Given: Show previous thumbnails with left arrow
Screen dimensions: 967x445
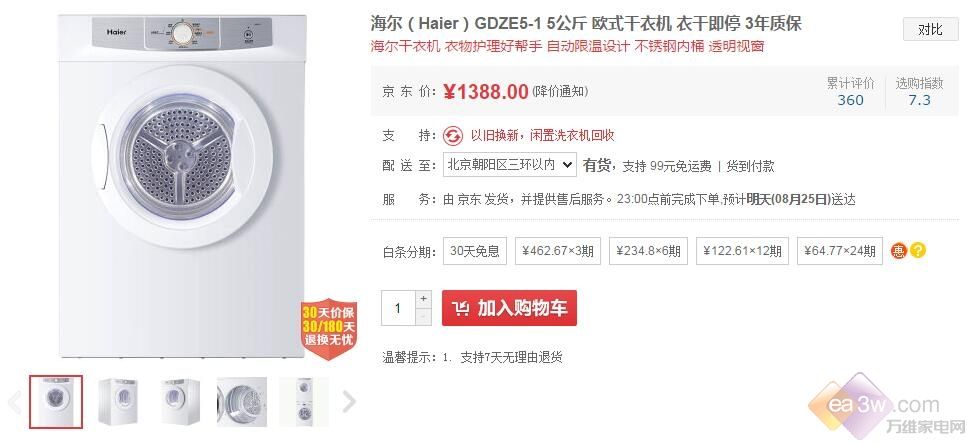Looking at the screenshot, I should coord(15,402).
